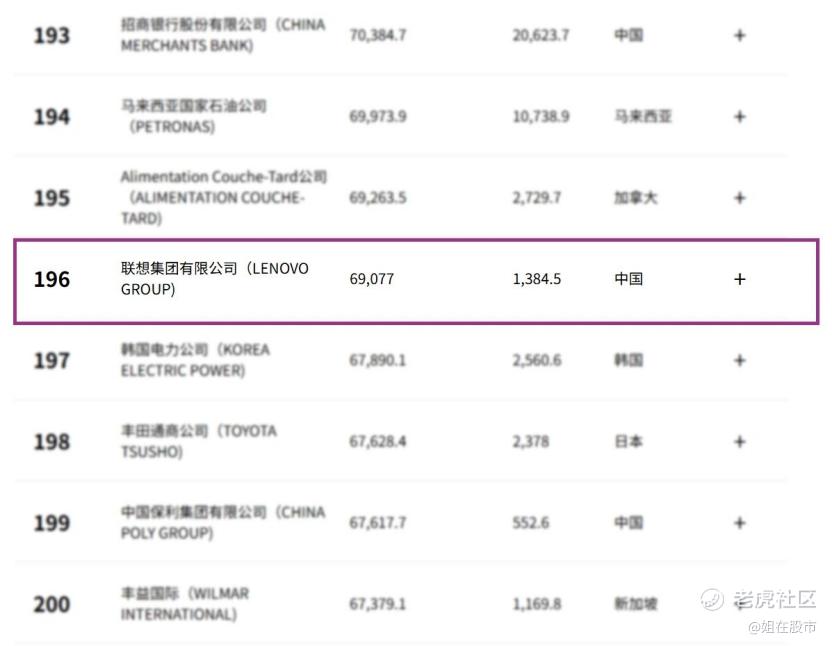Viewport: 832px width, 646px height.
Task: Click the Lenovo Group company name
Action: [214, 279]
